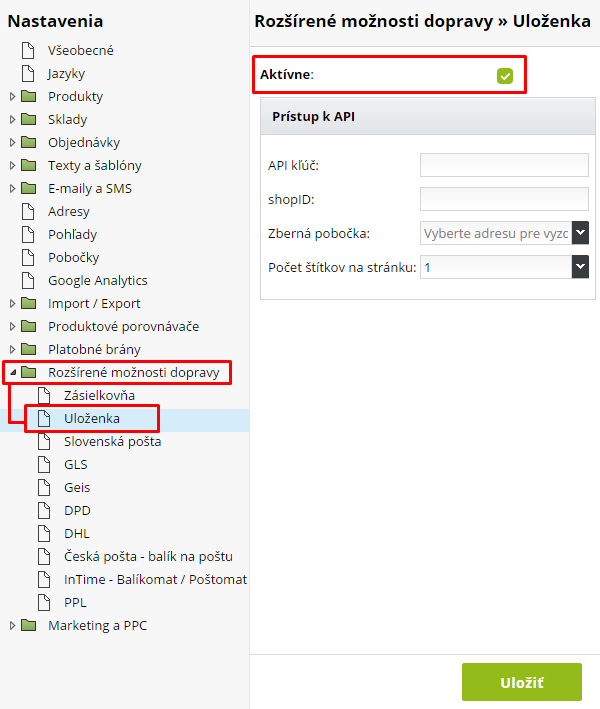Screen dimensions: 600x709
Task: Select Slovenská pošta shipping option
Action: pos(113,441)
